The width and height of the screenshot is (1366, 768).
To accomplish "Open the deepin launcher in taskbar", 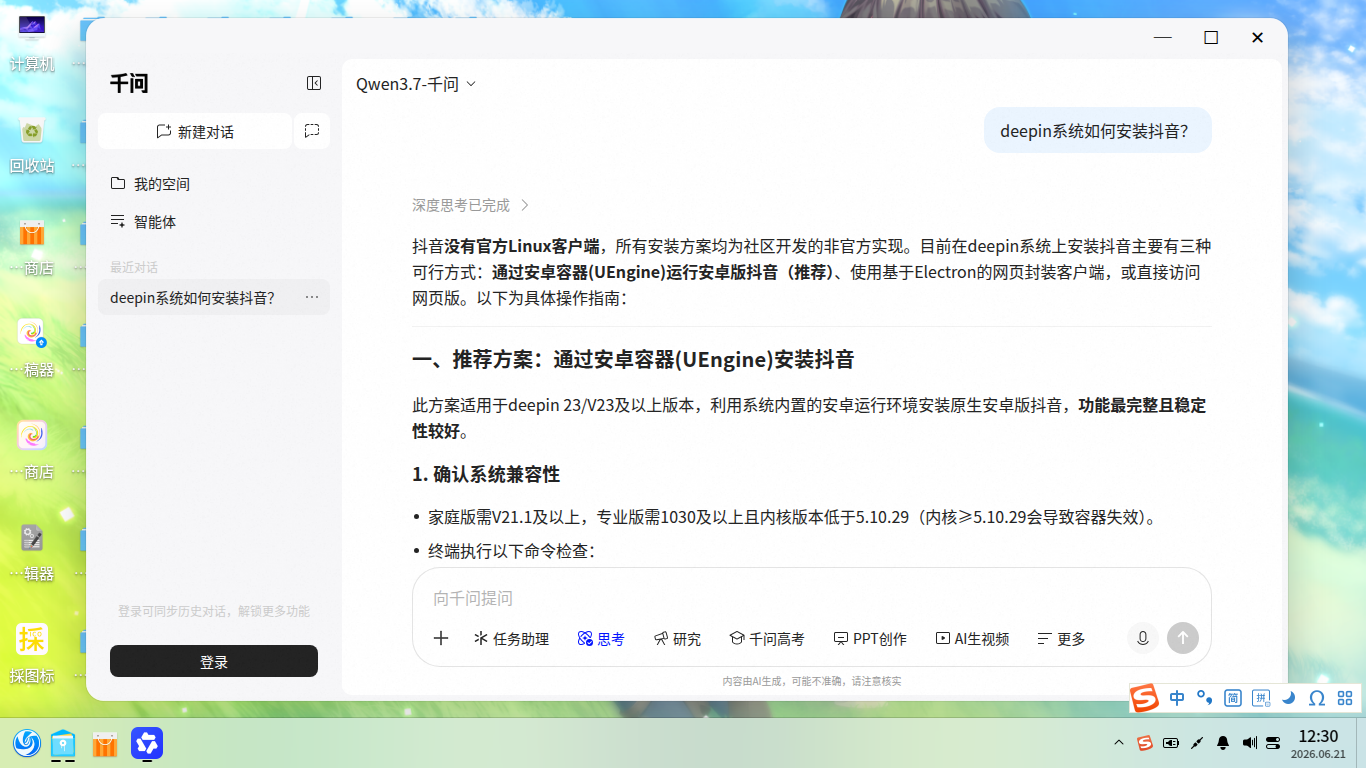I will (x=27, y=743).
